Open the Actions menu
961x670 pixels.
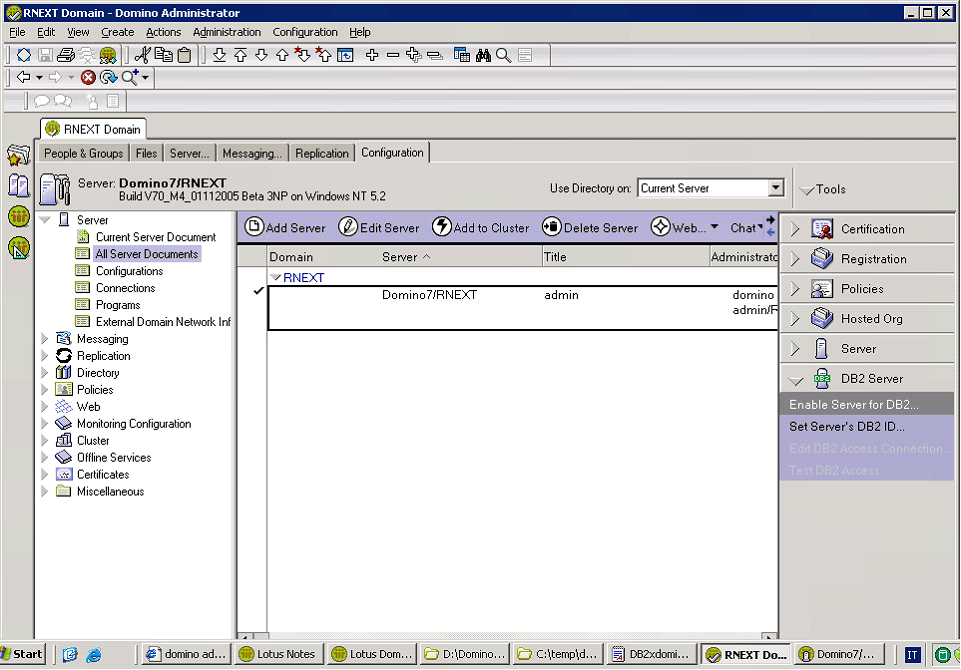point(163,32)
